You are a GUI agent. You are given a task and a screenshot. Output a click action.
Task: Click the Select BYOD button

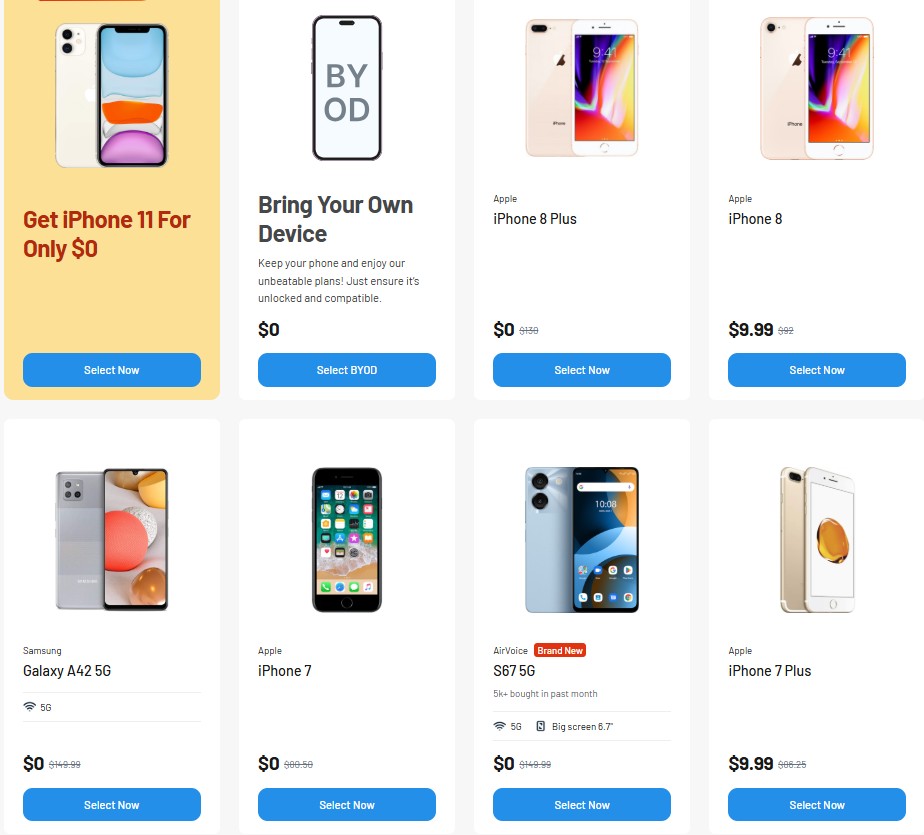tap(347, 370)
